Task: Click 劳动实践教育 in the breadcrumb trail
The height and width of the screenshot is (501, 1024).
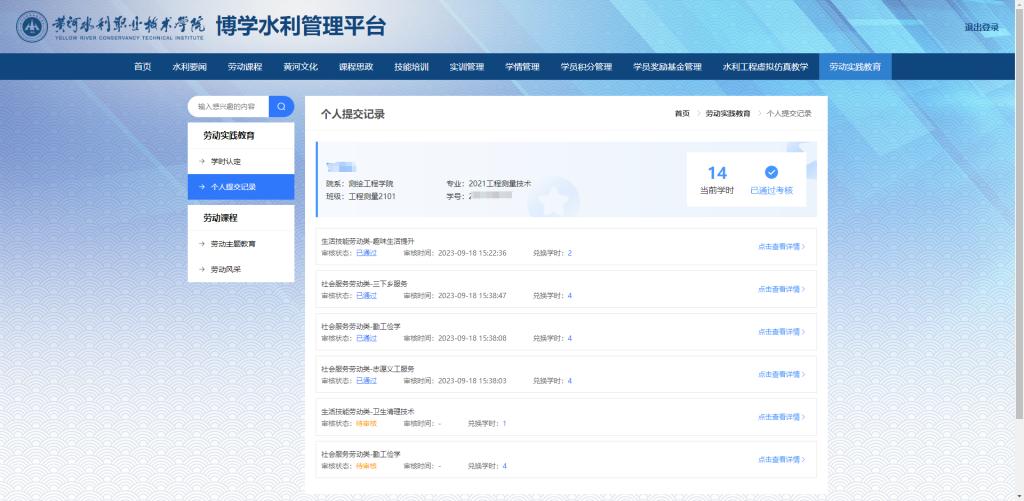Action: click(x=727, y=114)
